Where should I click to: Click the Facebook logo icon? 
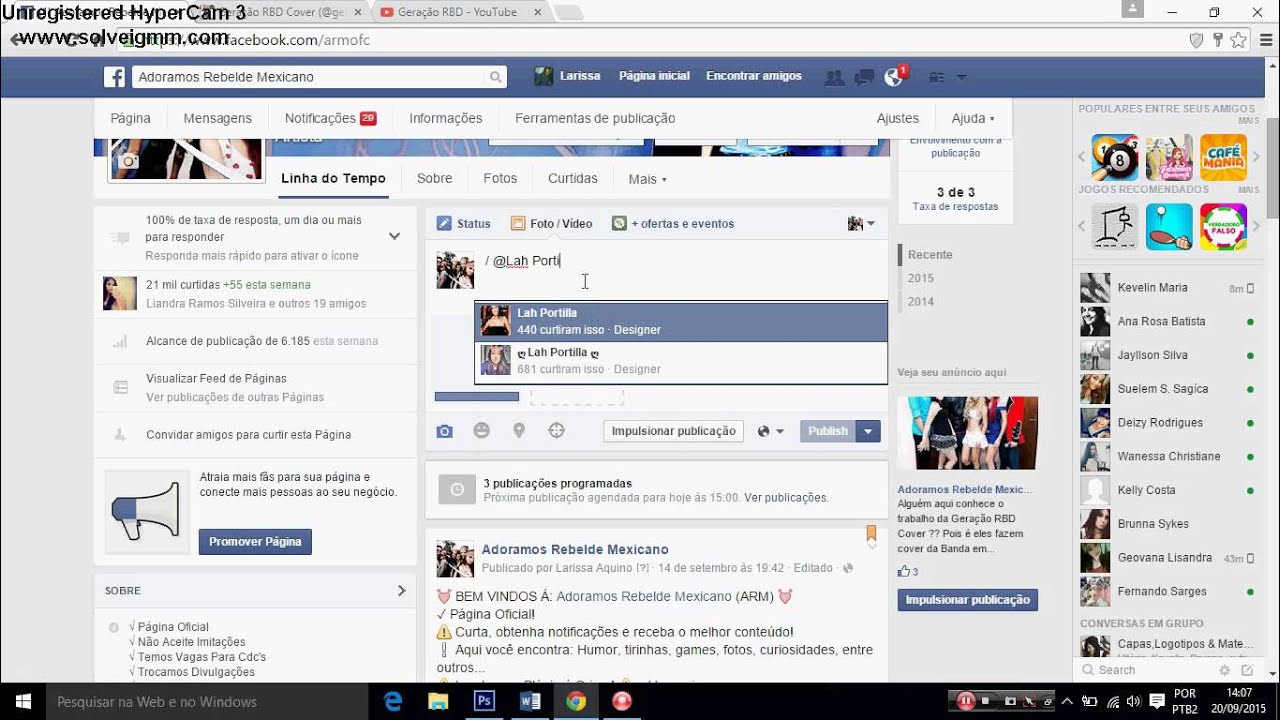tap(115, 77)
